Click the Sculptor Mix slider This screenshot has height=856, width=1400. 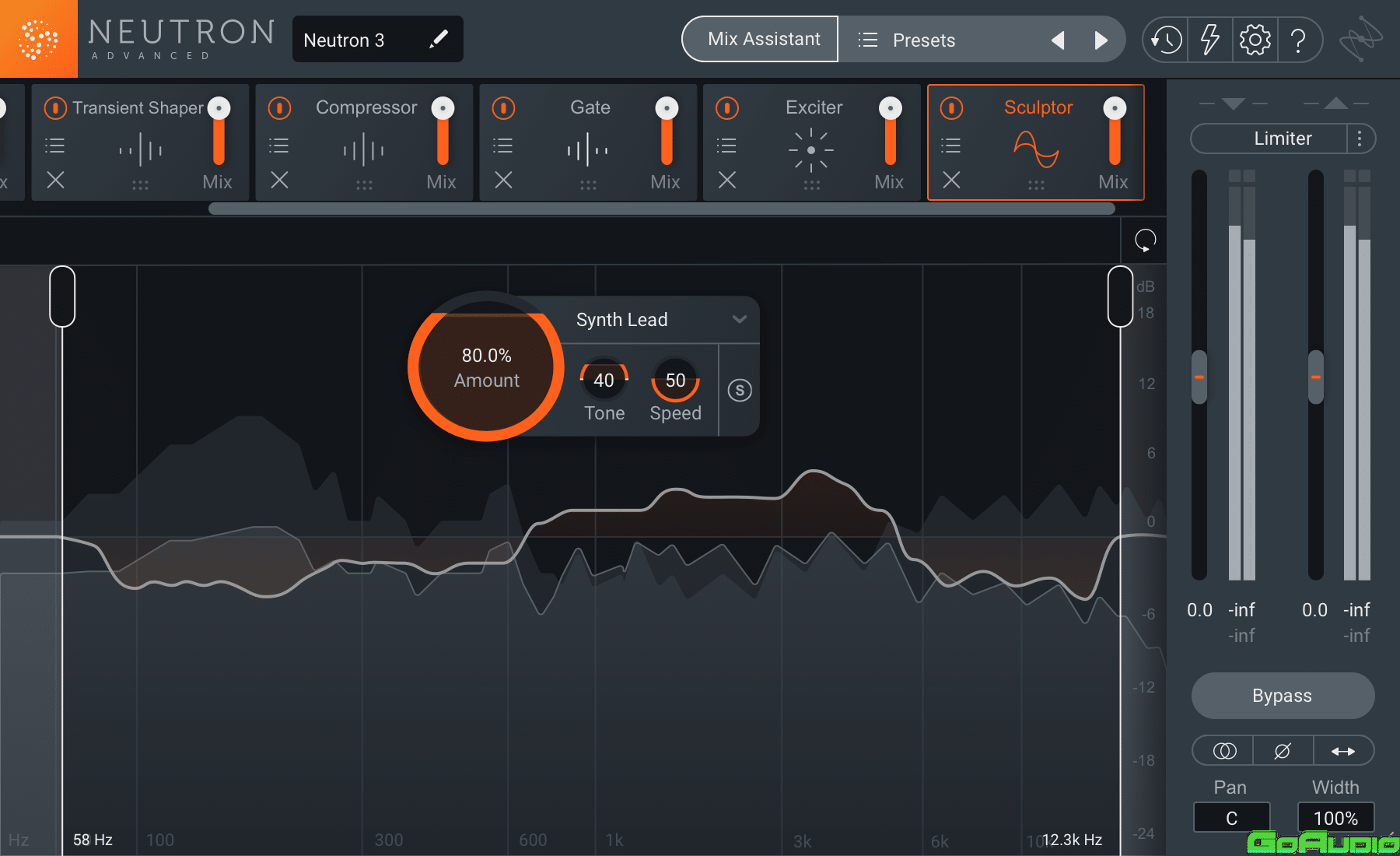pyautogui.click(x=1115, y=131)
